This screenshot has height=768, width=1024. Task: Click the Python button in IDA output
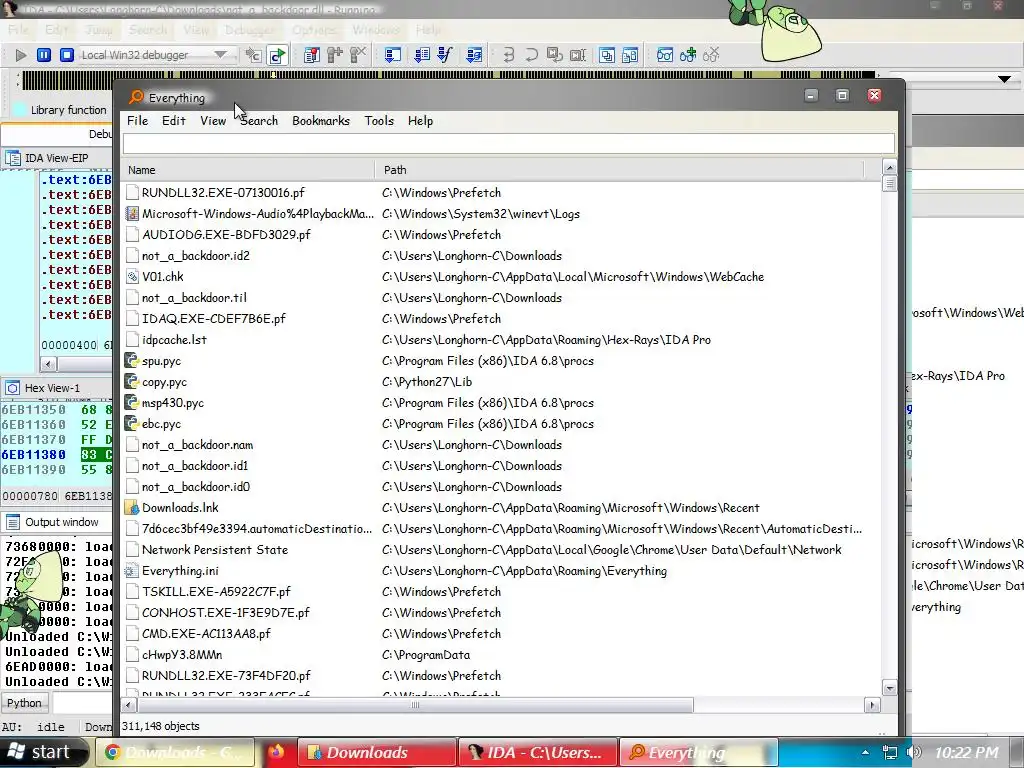[25, 703]
